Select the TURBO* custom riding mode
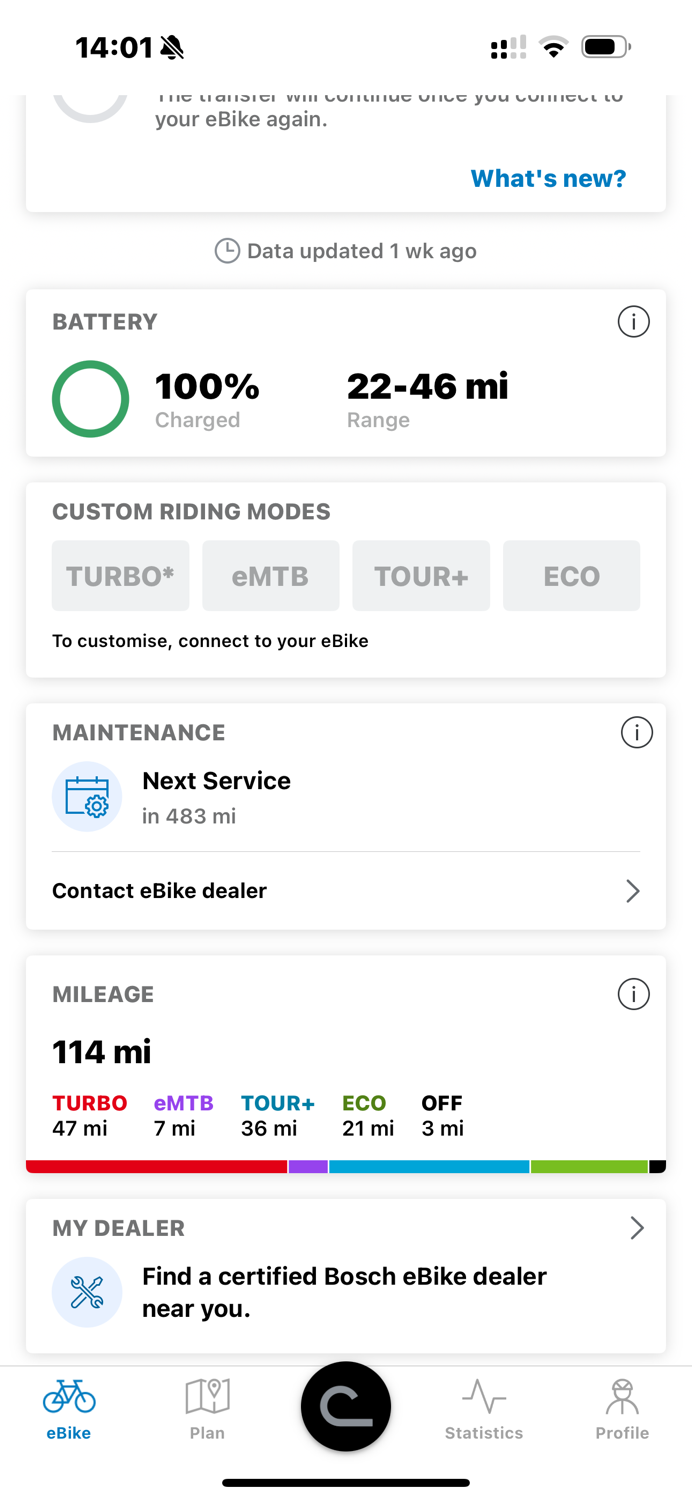Image resolution: width=692 pixels, height=1500 pixels. [120, 576]
